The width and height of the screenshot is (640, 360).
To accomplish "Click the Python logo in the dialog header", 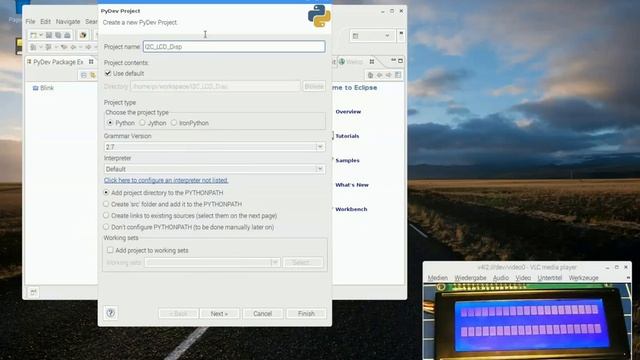I will pyautogui.click(x=319, y=16).
